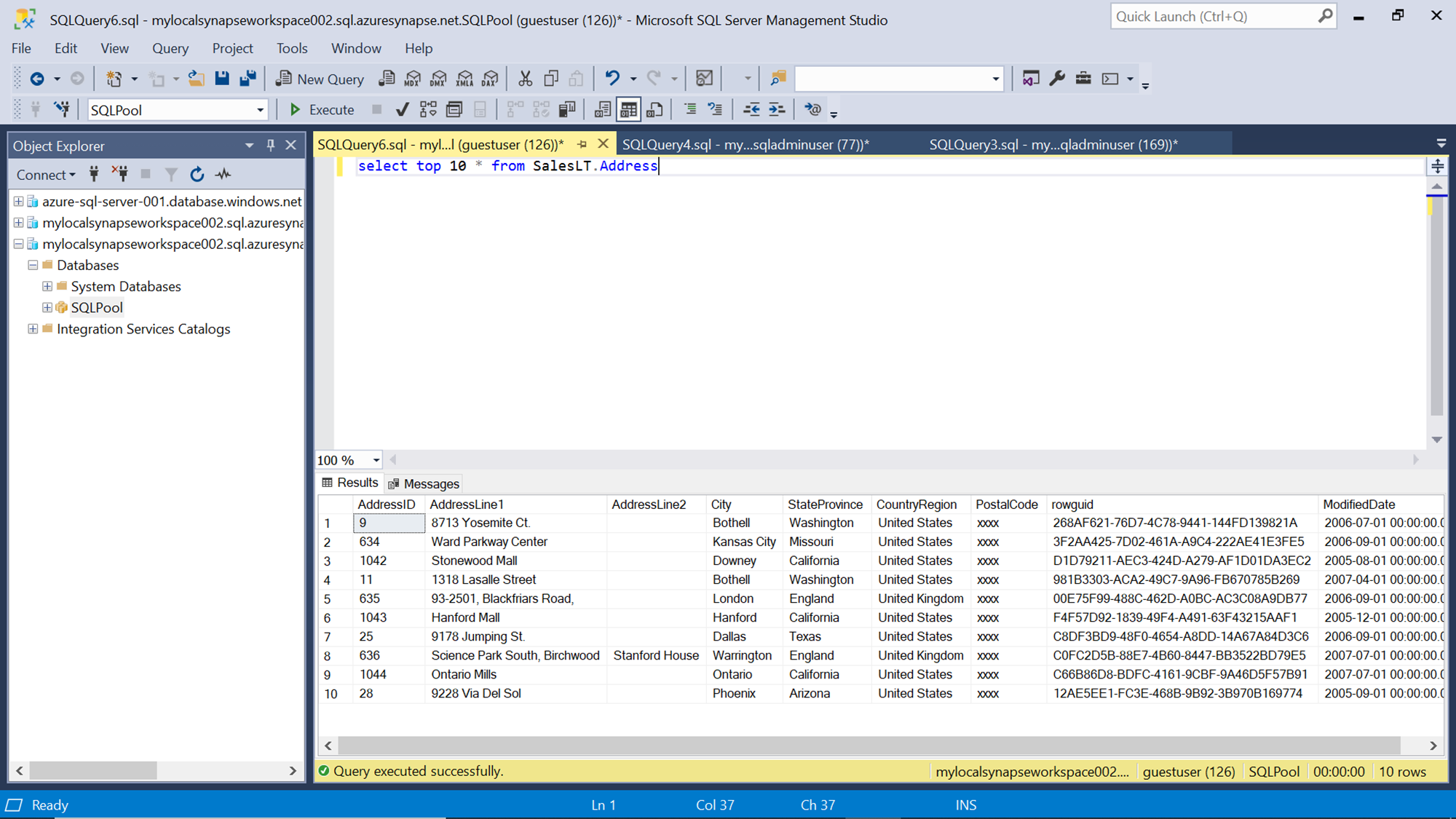Open the Query menu
The height and width of the screenshot is (819, 1456).
click(x=170, y=48)
